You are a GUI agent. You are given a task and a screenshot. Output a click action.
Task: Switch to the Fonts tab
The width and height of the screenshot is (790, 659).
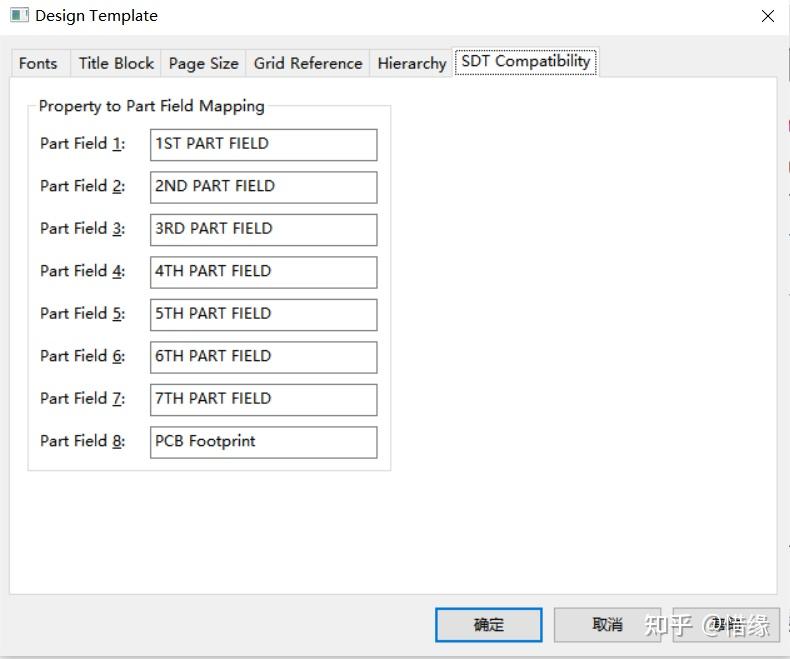pos(38,63)
